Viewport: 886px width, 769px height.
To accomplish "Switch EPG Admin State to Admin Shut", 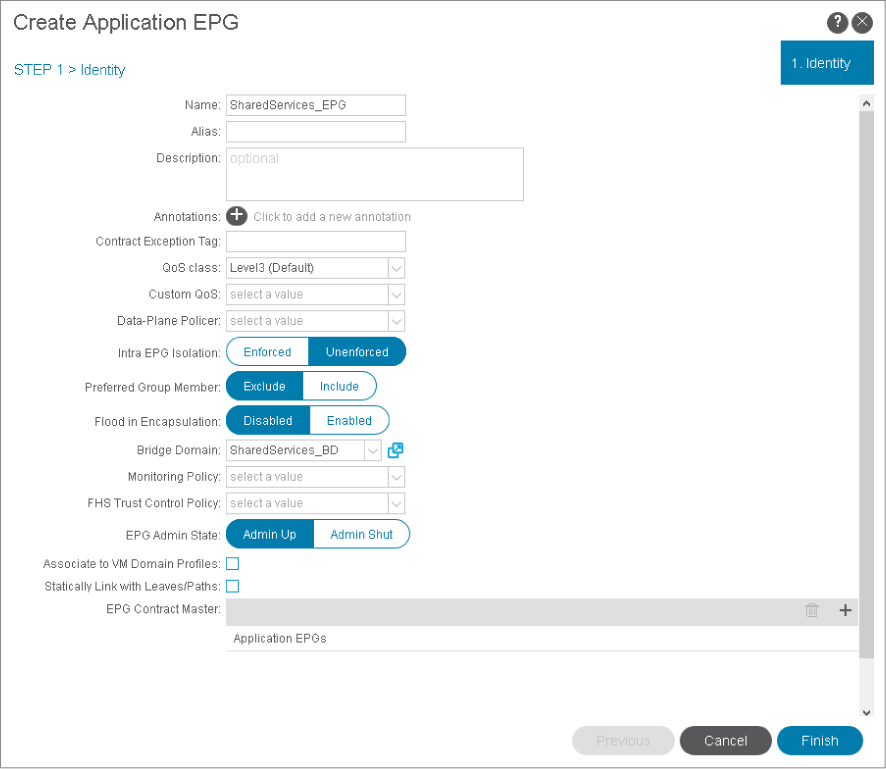I will pyautogui.click(x=361, y=534).
